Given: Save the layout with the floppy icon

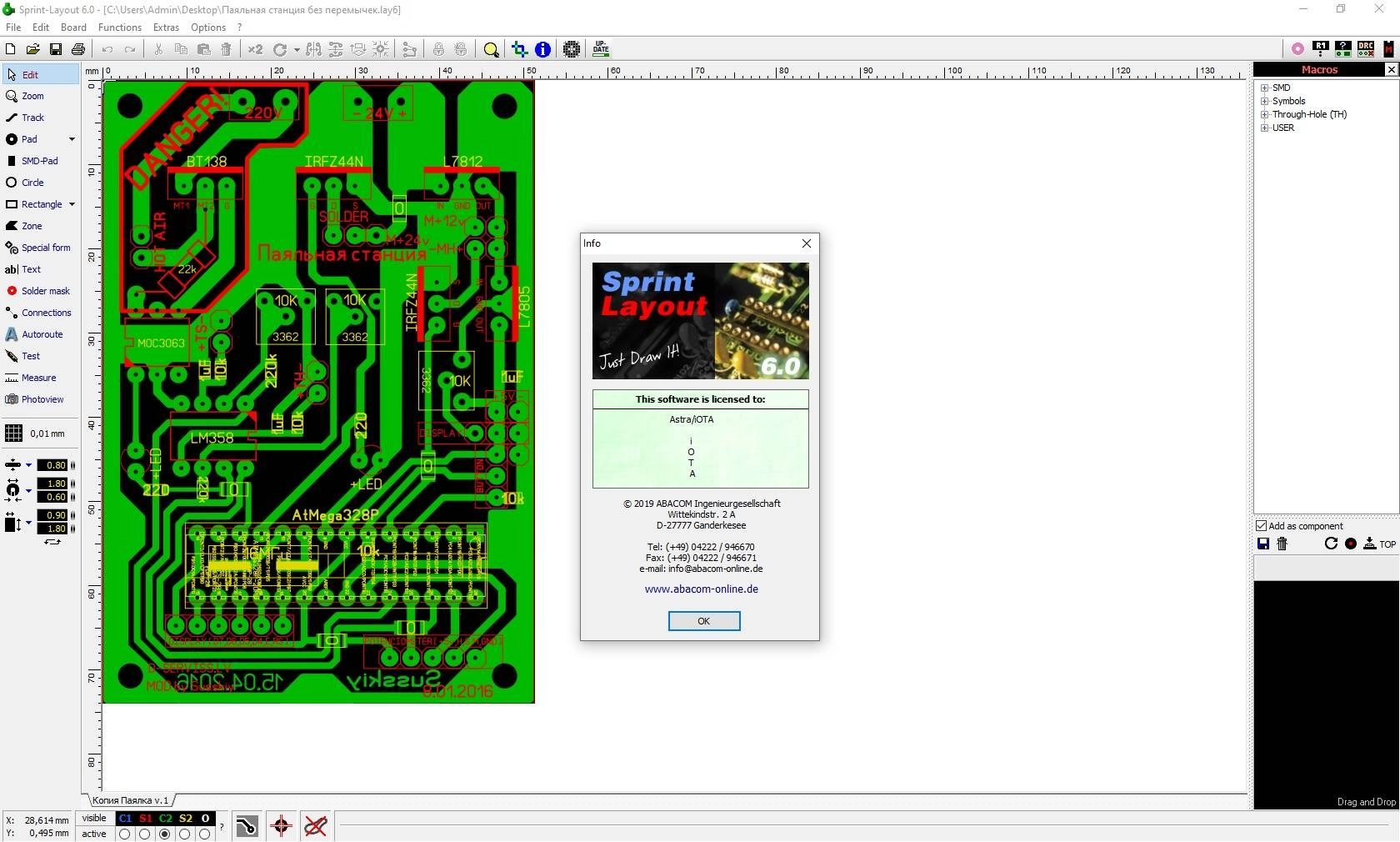Looking at the screenshot, I should [55, 49].
